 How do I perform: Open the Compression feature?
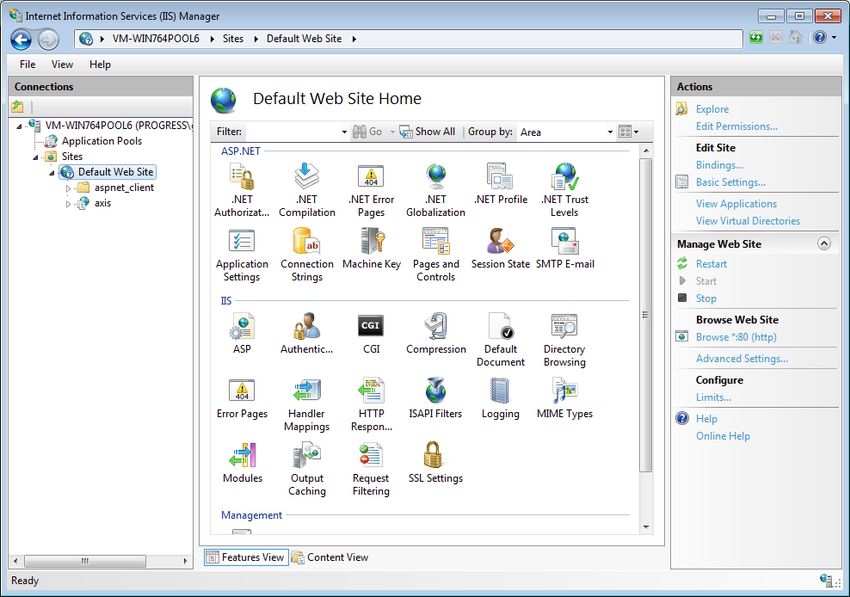tap(436, 333)
